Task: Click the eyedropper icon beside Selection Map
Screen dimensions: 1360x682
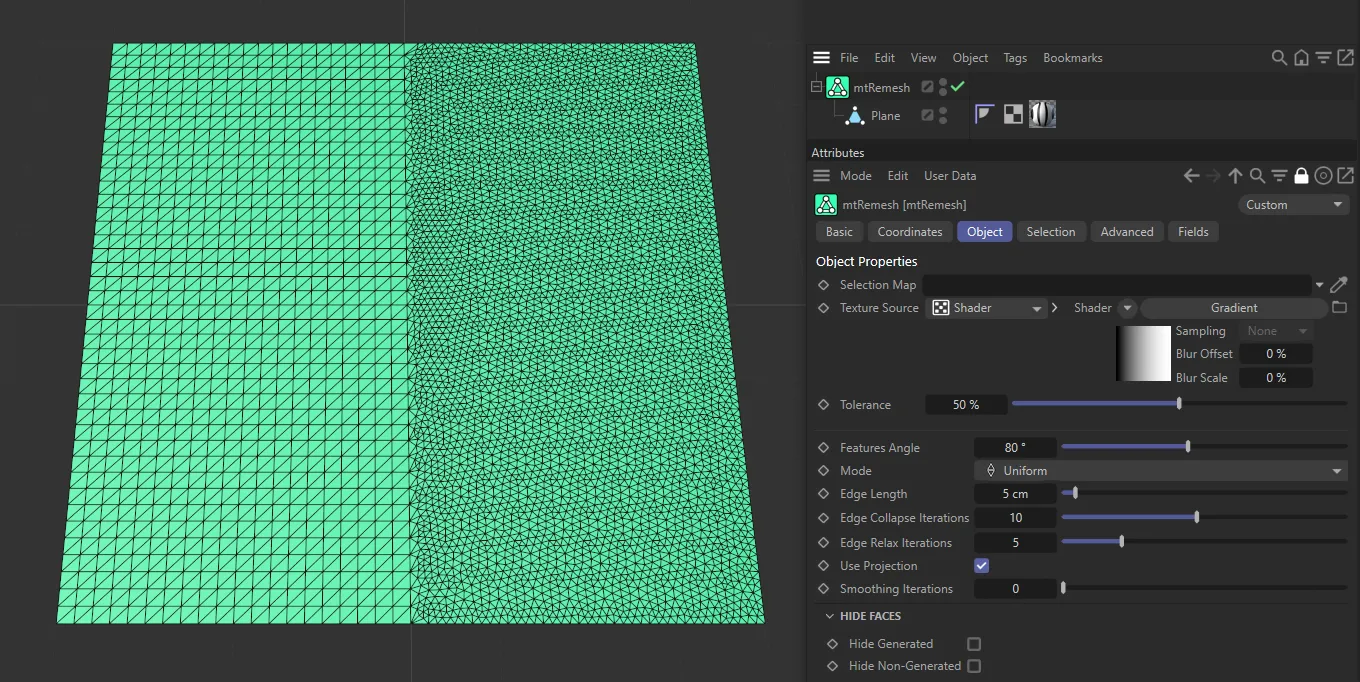Action: click(1339, 284)
